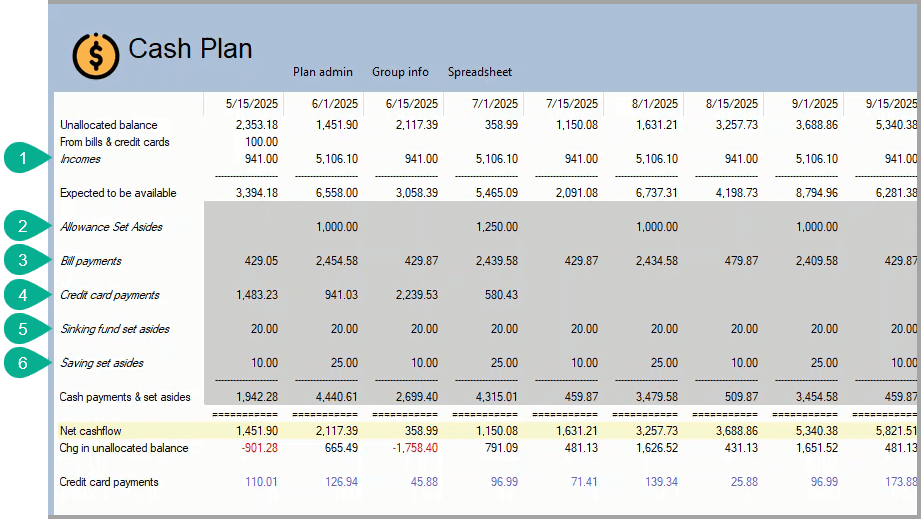Viewport: 921px width, 519px height.
Task: Select unallocated balance value 2,353.18
Action: click(257, 125)
